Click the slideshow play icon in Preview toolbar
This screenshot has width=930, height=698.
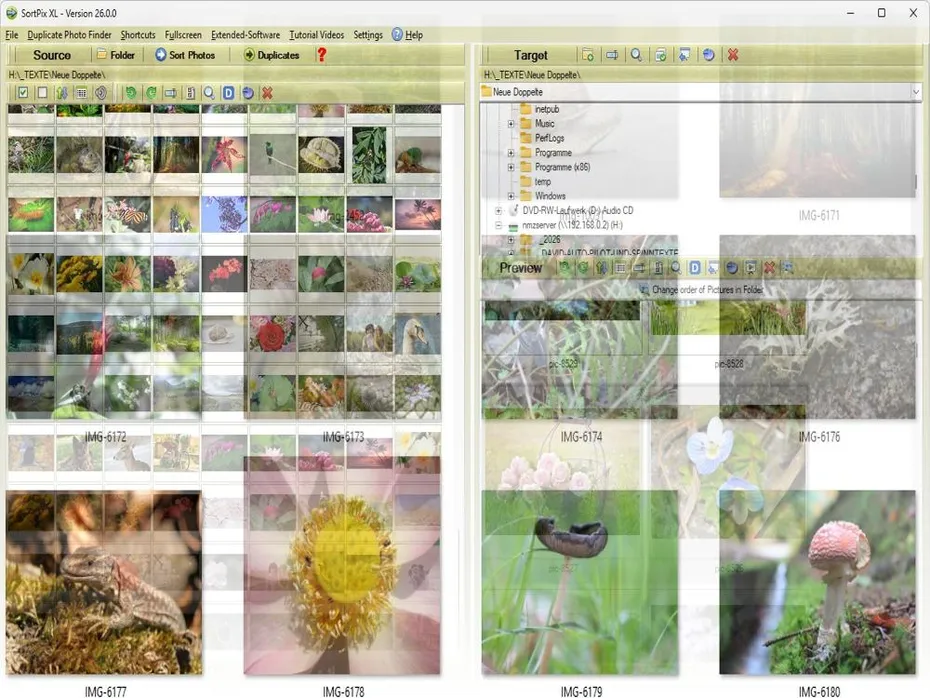pos(750,268)
